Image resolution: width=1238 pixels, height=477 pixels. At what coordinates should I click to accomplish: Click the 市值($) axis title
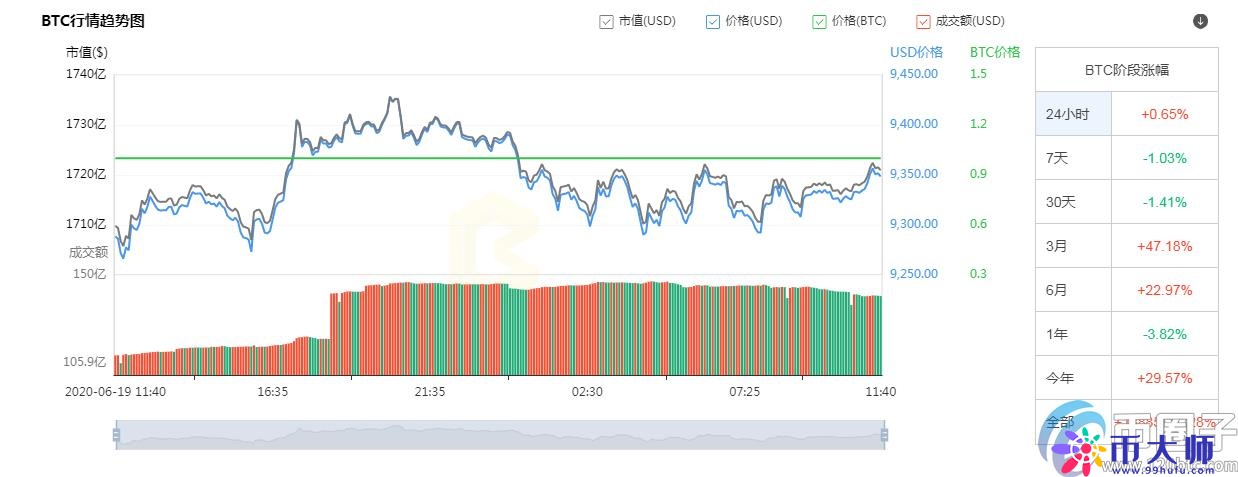[x=87, y=52]
